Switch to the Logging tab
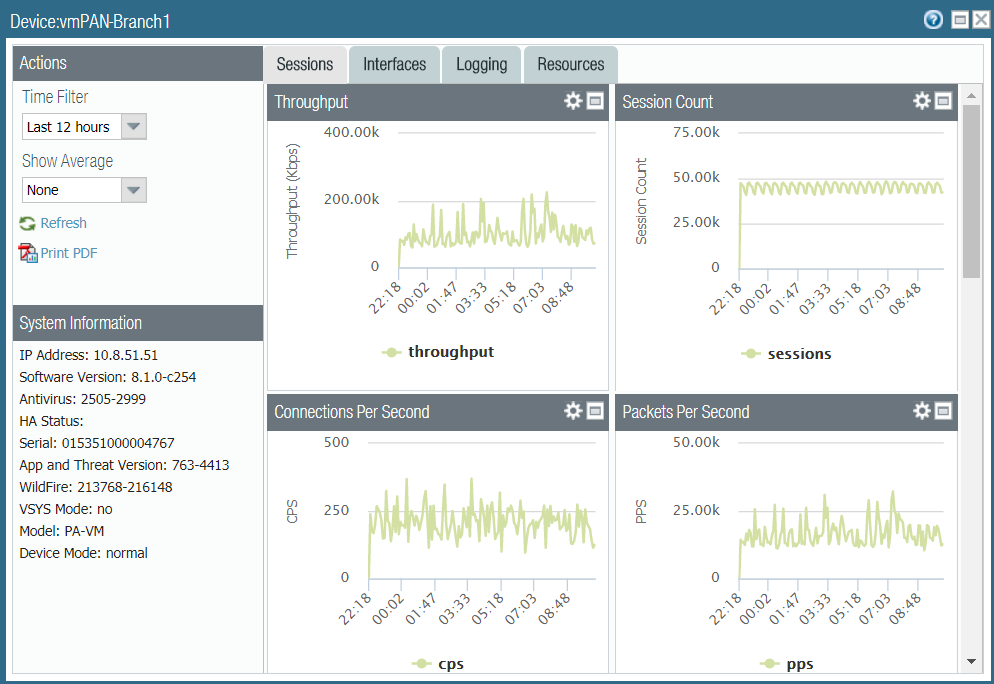Image resolution: width=994 pixels, height=684 pixels. [x=481, y=65]
